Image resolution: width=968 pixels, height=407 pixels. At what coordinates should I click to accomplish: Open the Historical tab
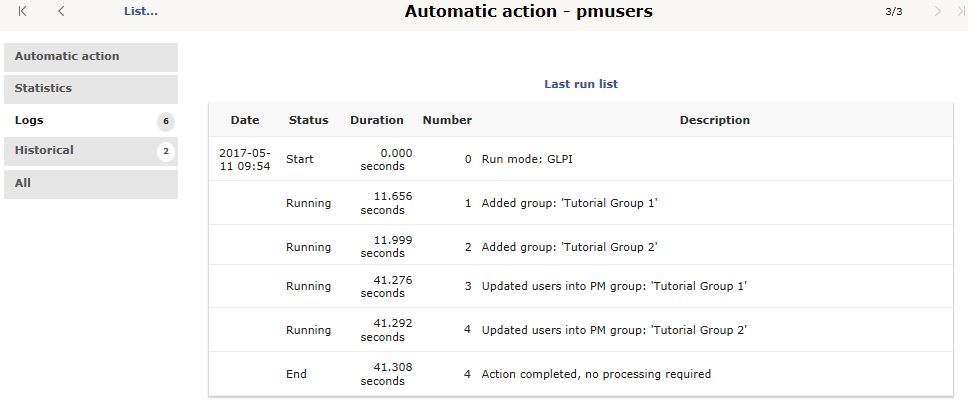pos(91,151)
